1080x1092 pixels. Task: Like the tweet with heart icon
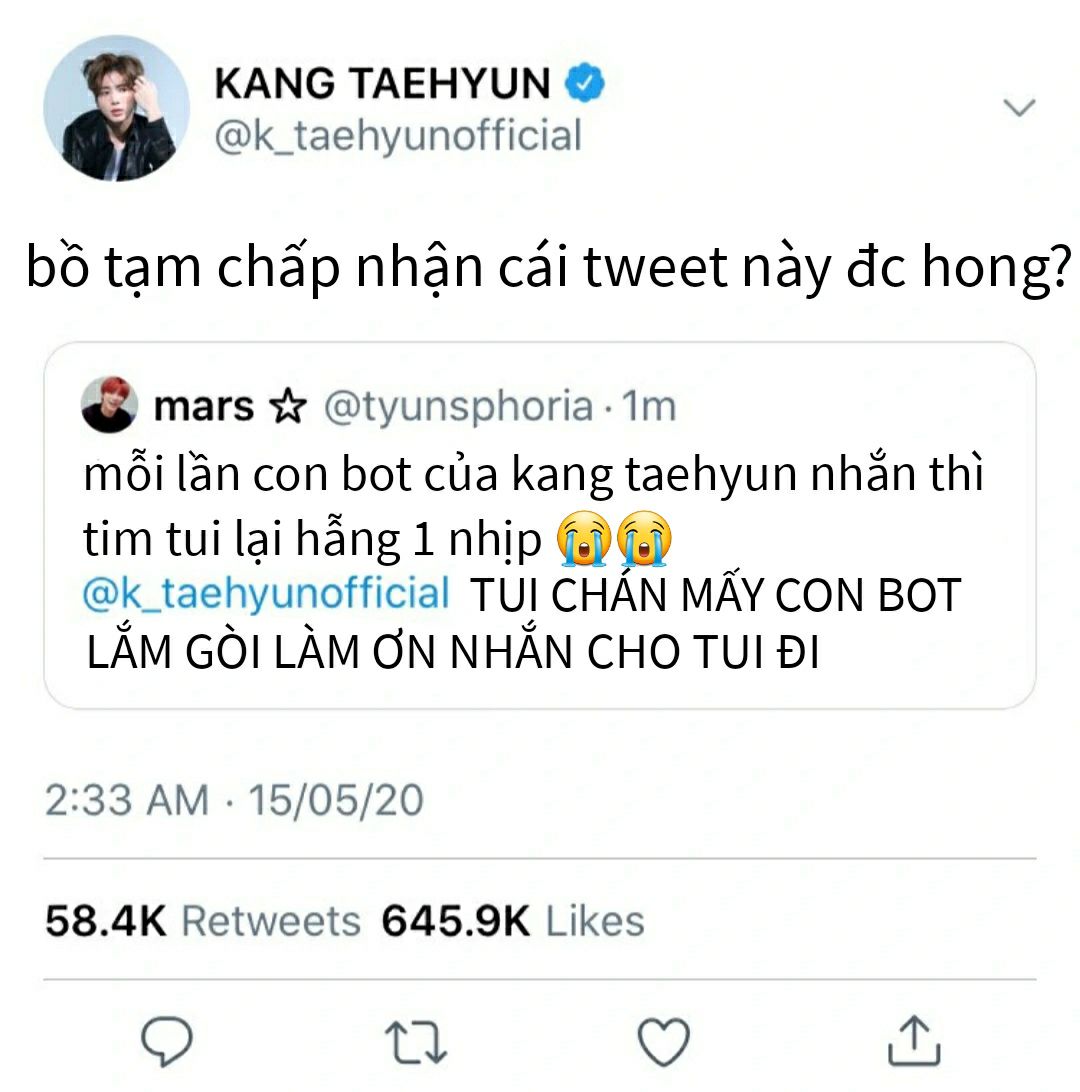coord(664,1042)
